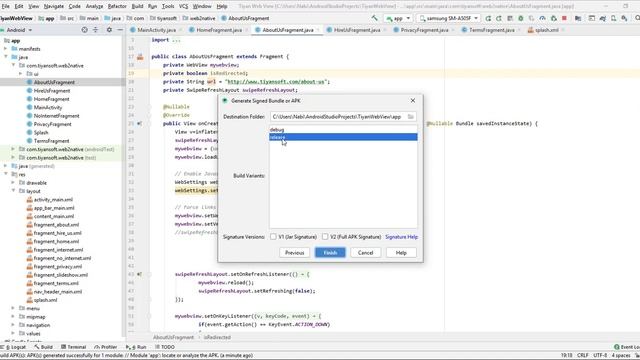Click the Debug app bug icon
The width and height of the screenshot is (640, 360).
click(x=521, y=18)
